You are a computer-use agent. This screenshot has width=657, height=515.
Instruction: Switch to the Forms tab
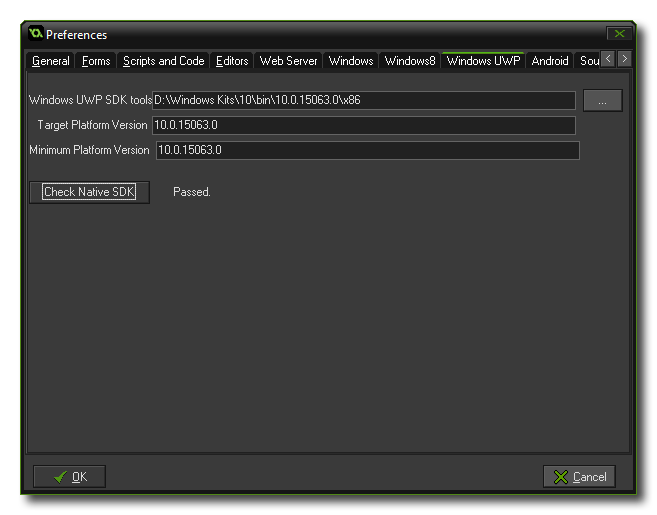point(96,61)
